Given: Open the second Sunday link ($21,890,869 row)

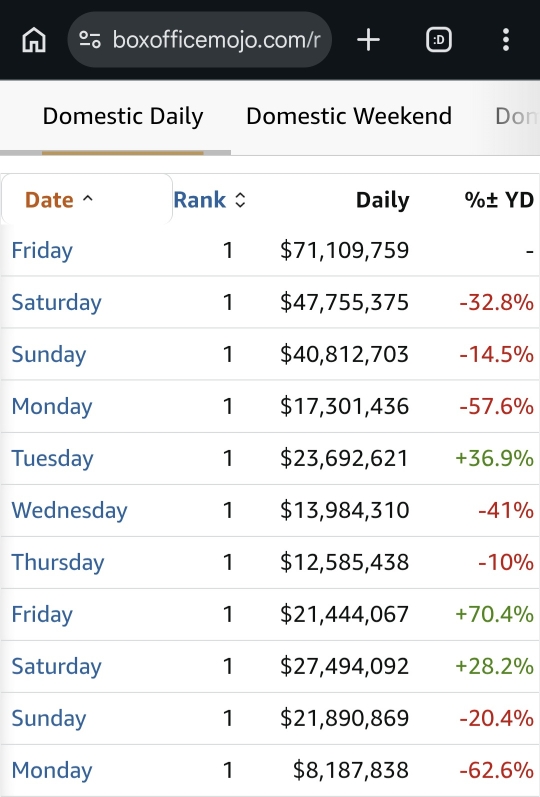Looking at the screenshot, I should click(49, 718).
